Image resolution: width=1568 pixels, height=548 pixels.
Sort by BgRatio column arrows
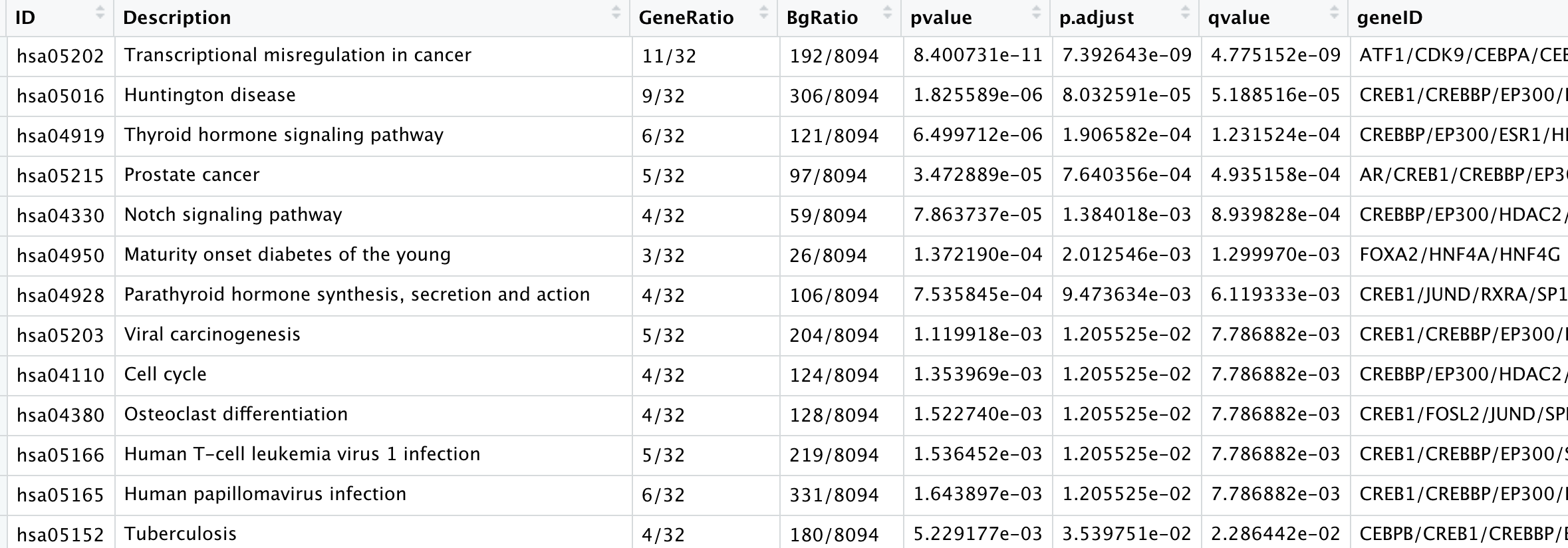pos(887,12)
